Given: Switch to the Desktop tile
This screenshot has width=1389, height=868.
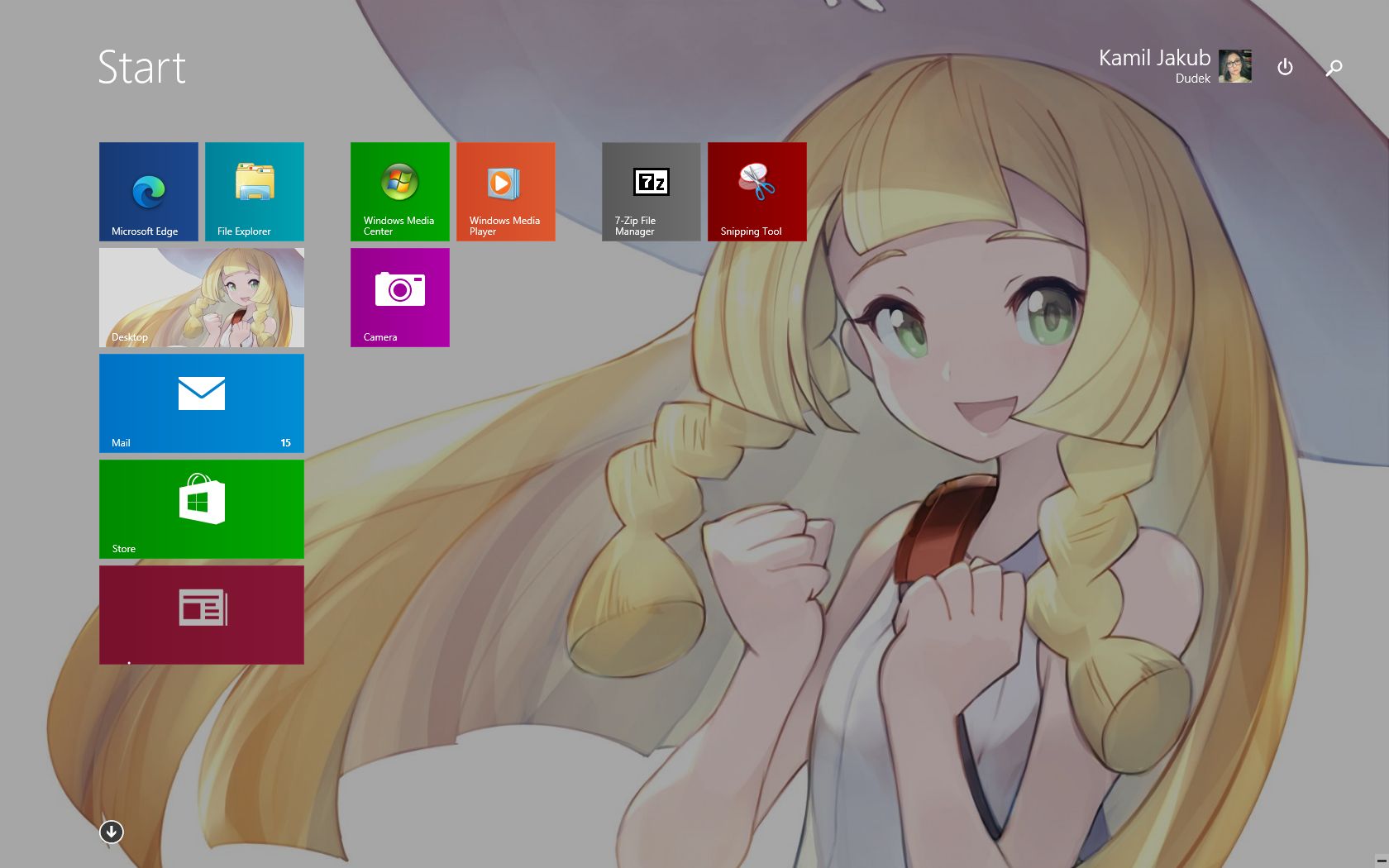Looking at the screenshot, I should (x=202, y=298).
